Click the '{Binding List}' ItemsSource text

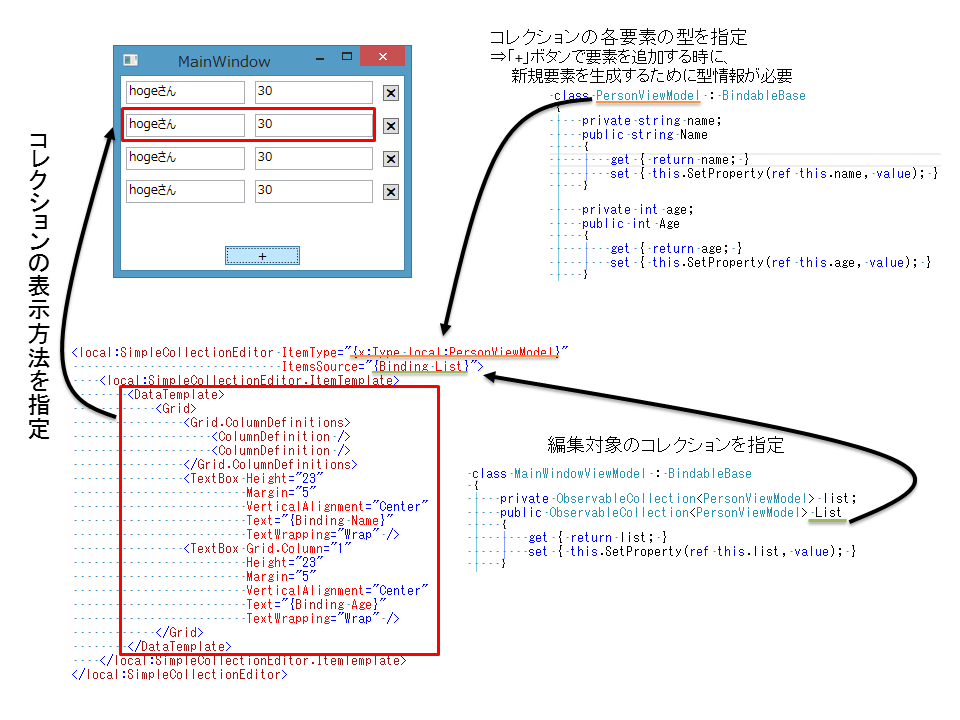click(420, 366)
